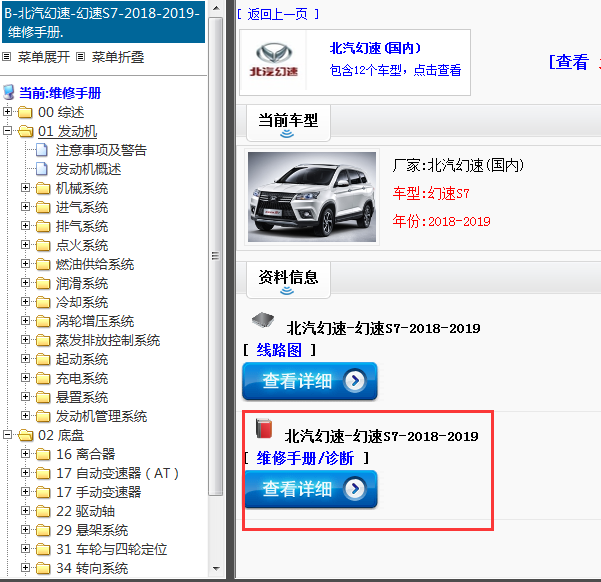Expand the 起动系统 node
This screenshot has height=582, width=601.
(x=25, y=358)
